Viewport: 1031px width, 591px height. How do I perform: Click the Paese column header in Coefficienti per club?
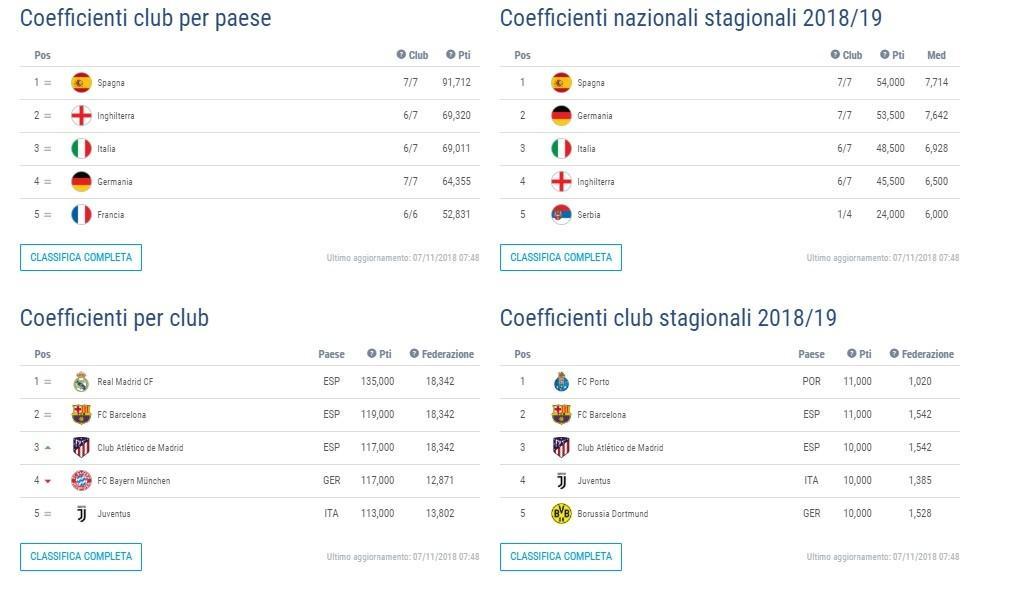(x=331, y=354)
